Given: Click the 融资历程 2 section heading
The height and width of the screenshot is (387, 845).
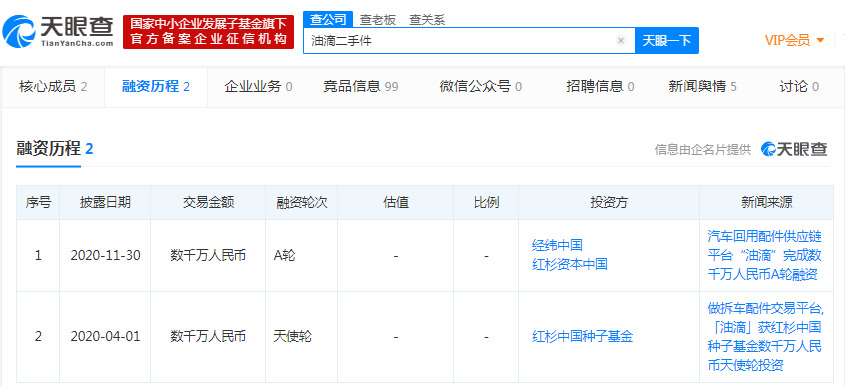Looking at the screenshot, I should click(x=54, y=149).
